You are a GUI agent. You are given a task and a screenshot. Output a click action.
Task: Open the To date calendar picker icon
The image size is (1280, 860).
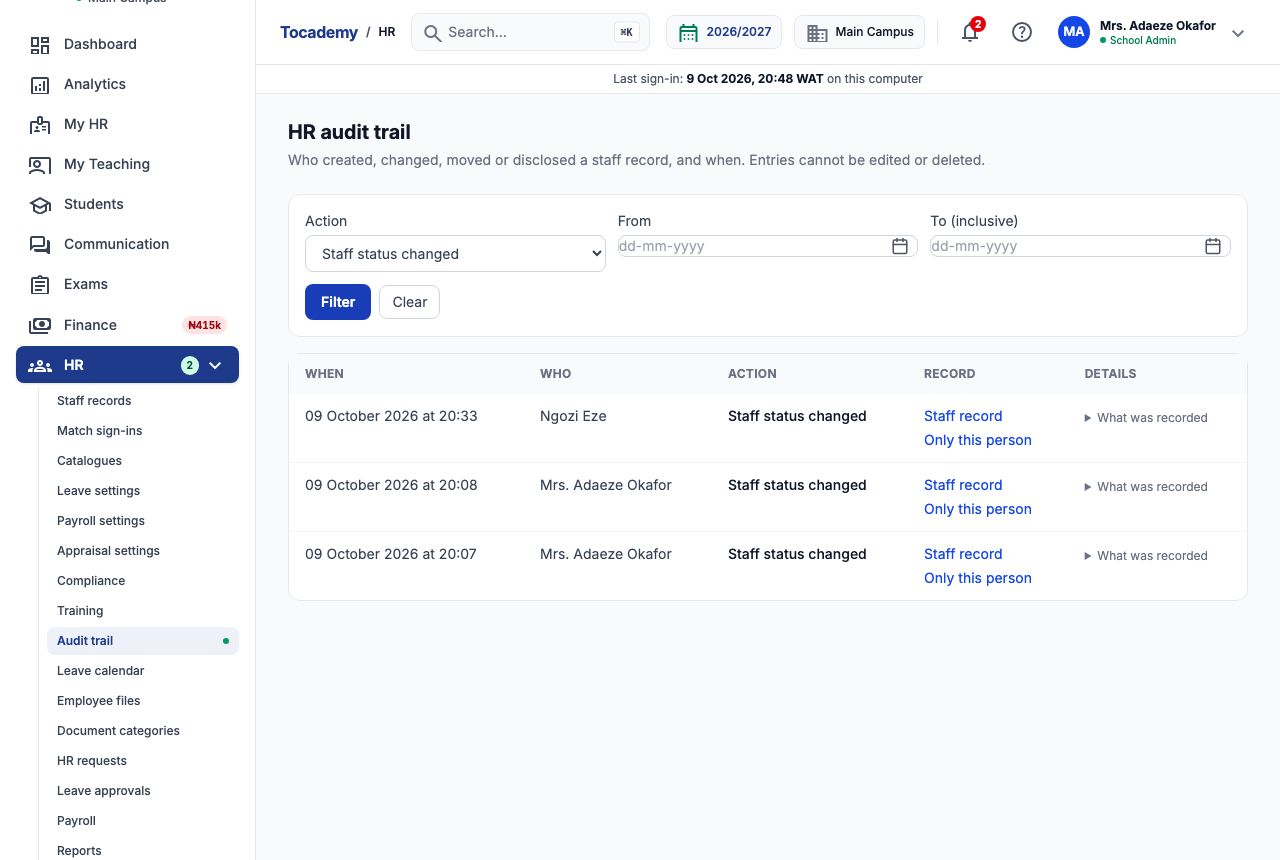[x=1213, y=246]
